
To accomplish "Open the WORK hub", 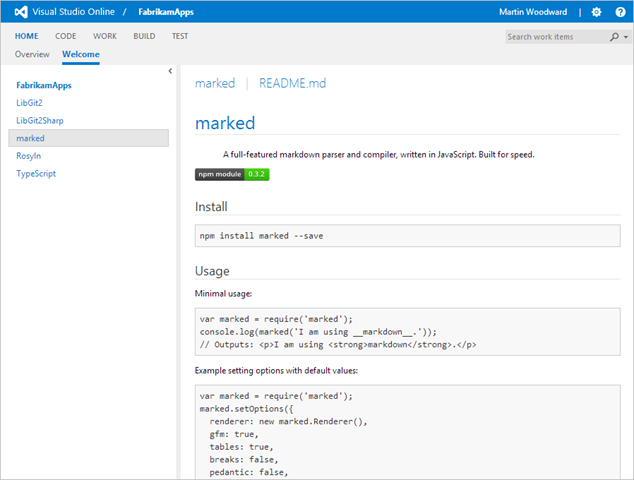I will [x=105, y=36].
